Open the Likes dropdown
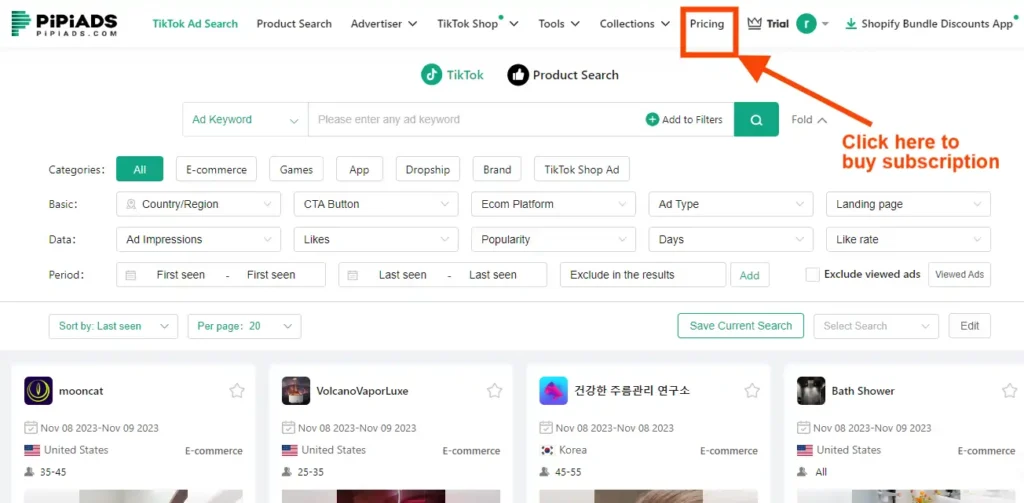The width and height of the screenshot is (1024, 503). click(x=376, y=240)
